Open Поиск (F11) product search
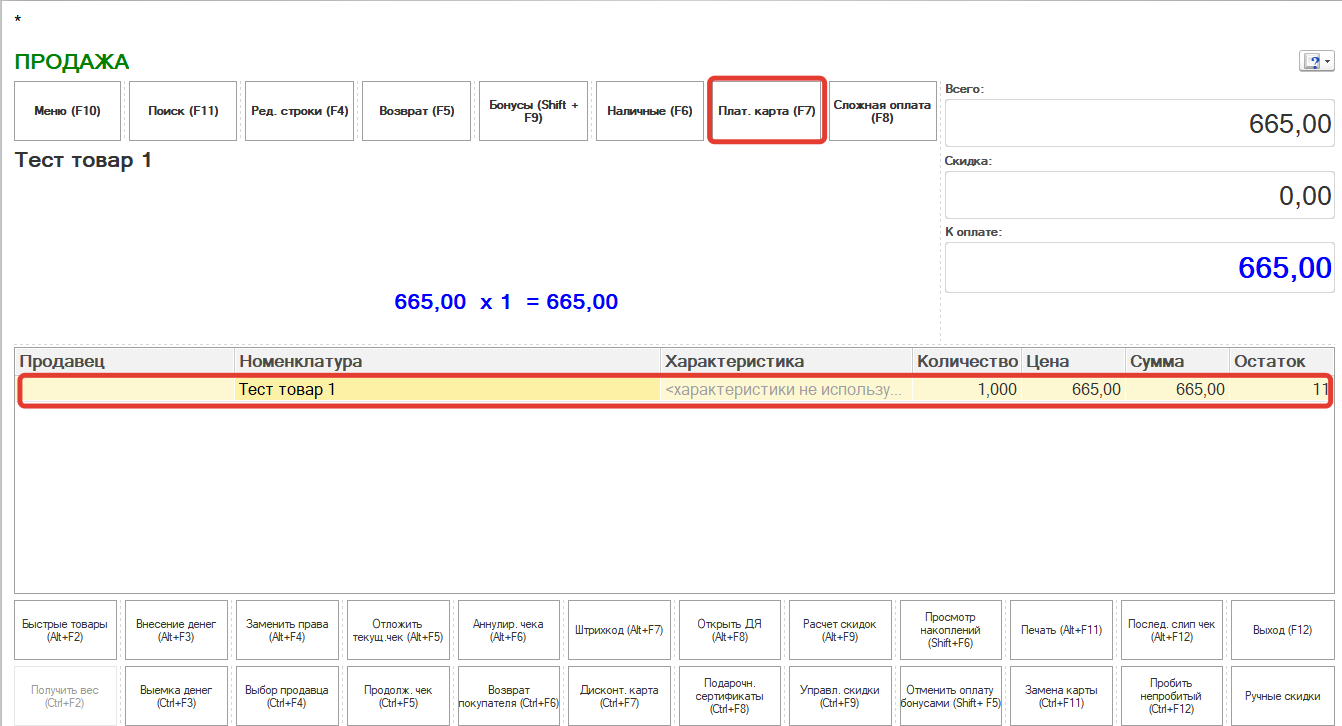1342x726 pixels. click(x=183, y=111)
